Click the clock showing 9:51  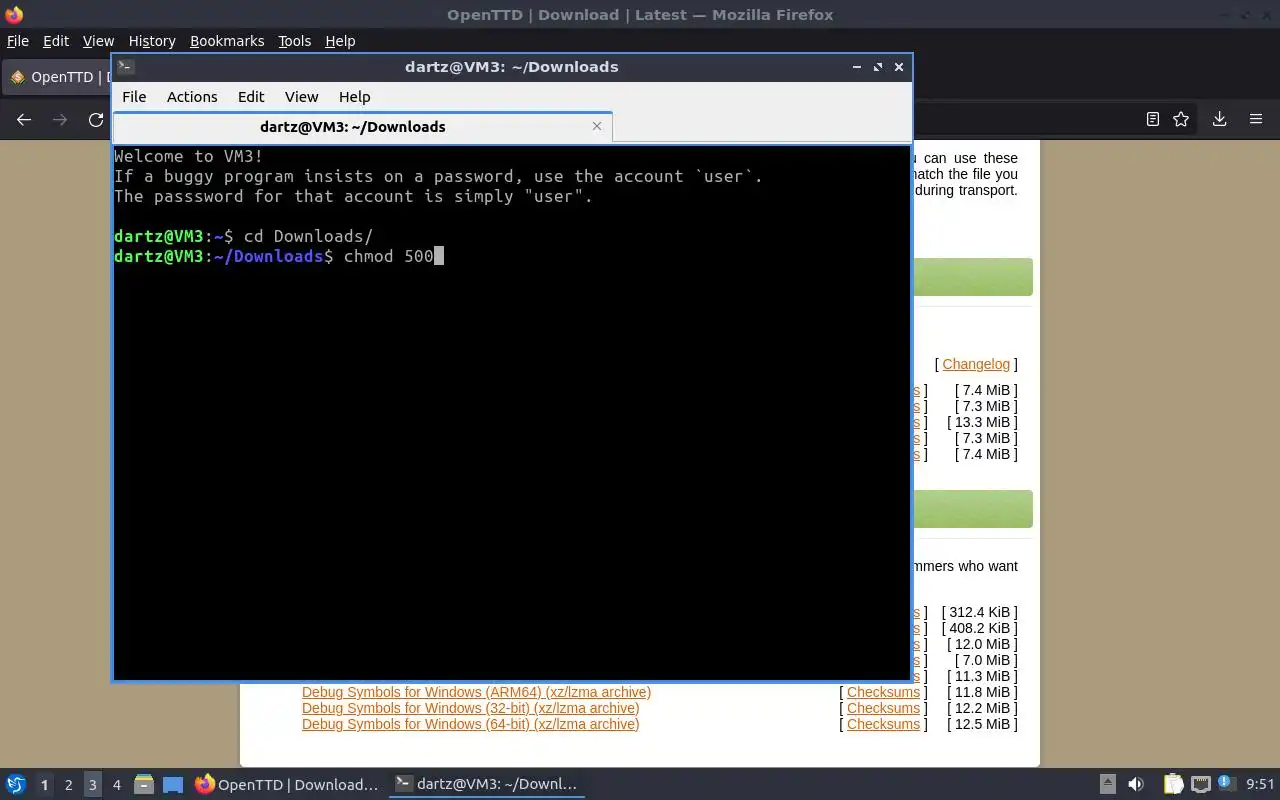tap(1260, 785)
